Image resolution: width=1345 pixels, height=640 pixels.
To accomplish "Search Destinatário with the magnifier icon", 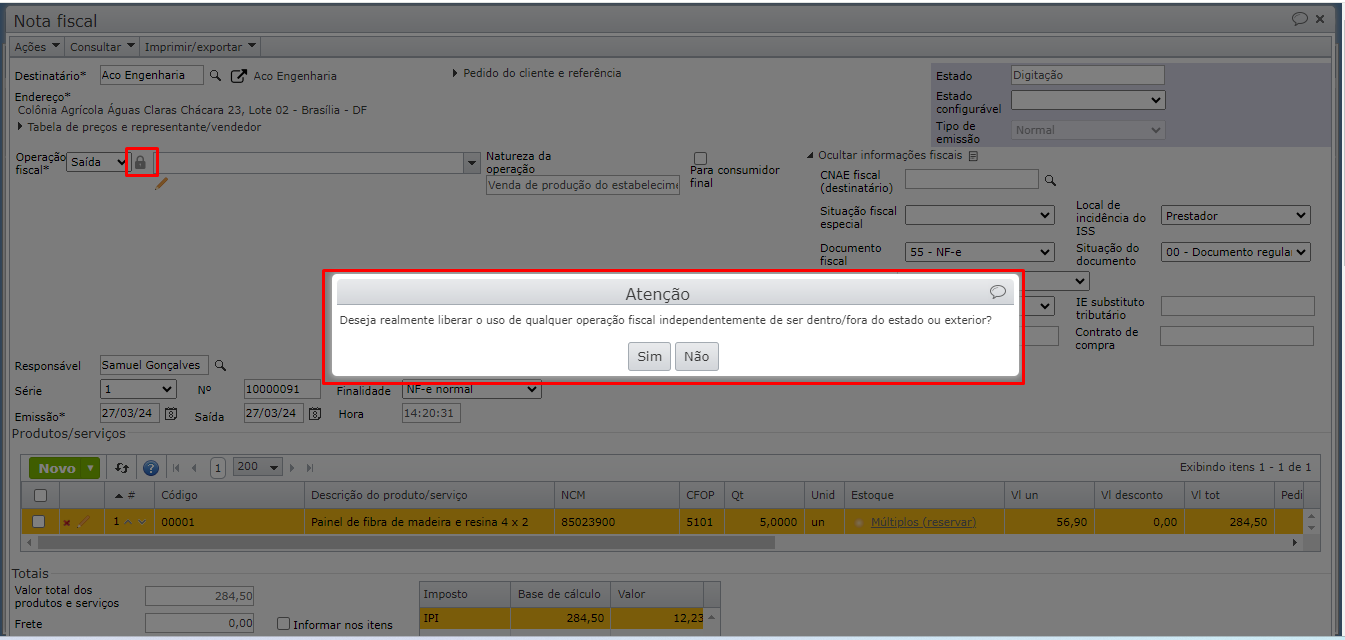I will 214,76.
